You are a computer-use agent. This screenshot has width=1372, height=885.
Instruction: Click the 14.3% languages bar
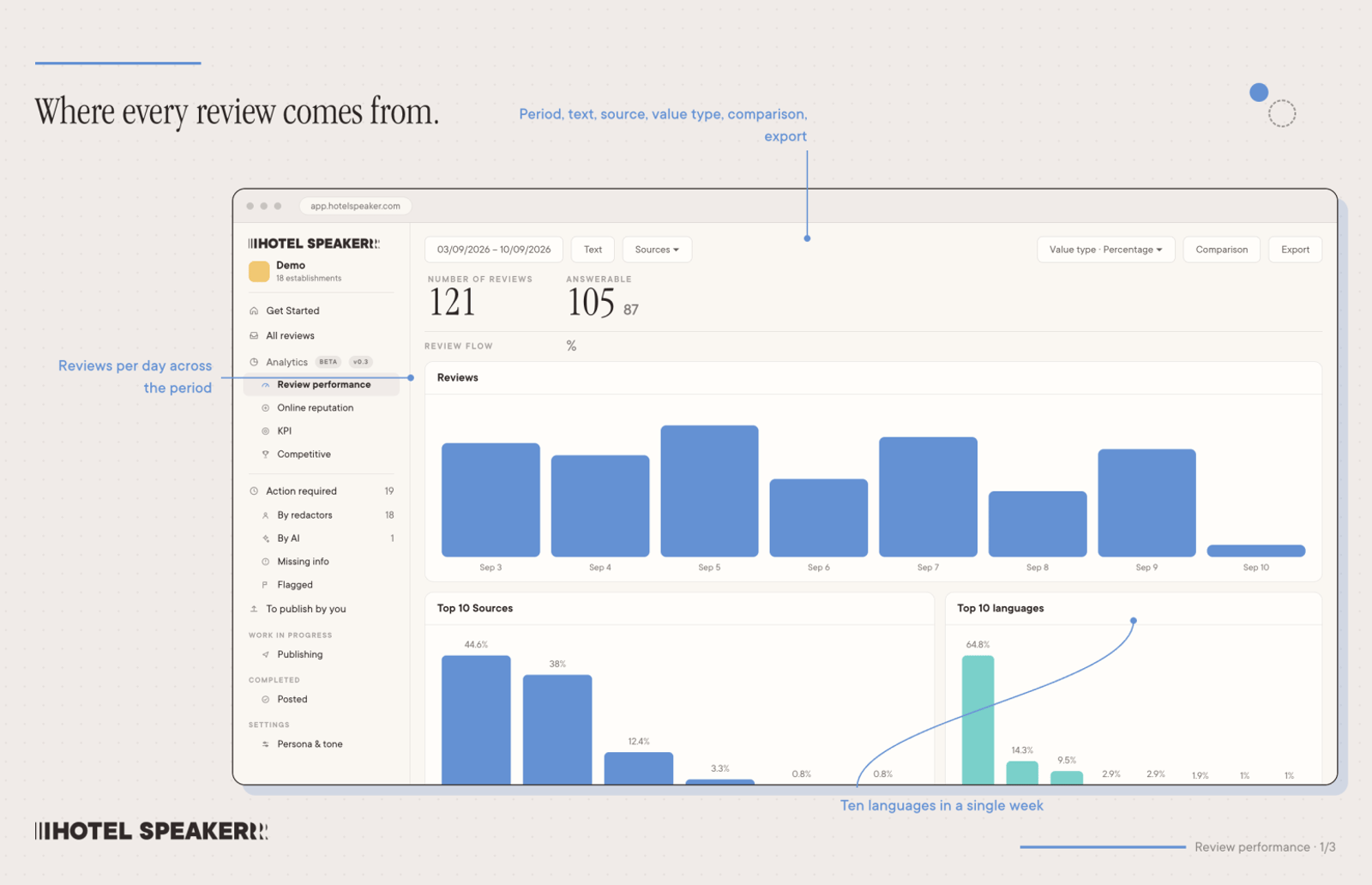click(1022, 773)
